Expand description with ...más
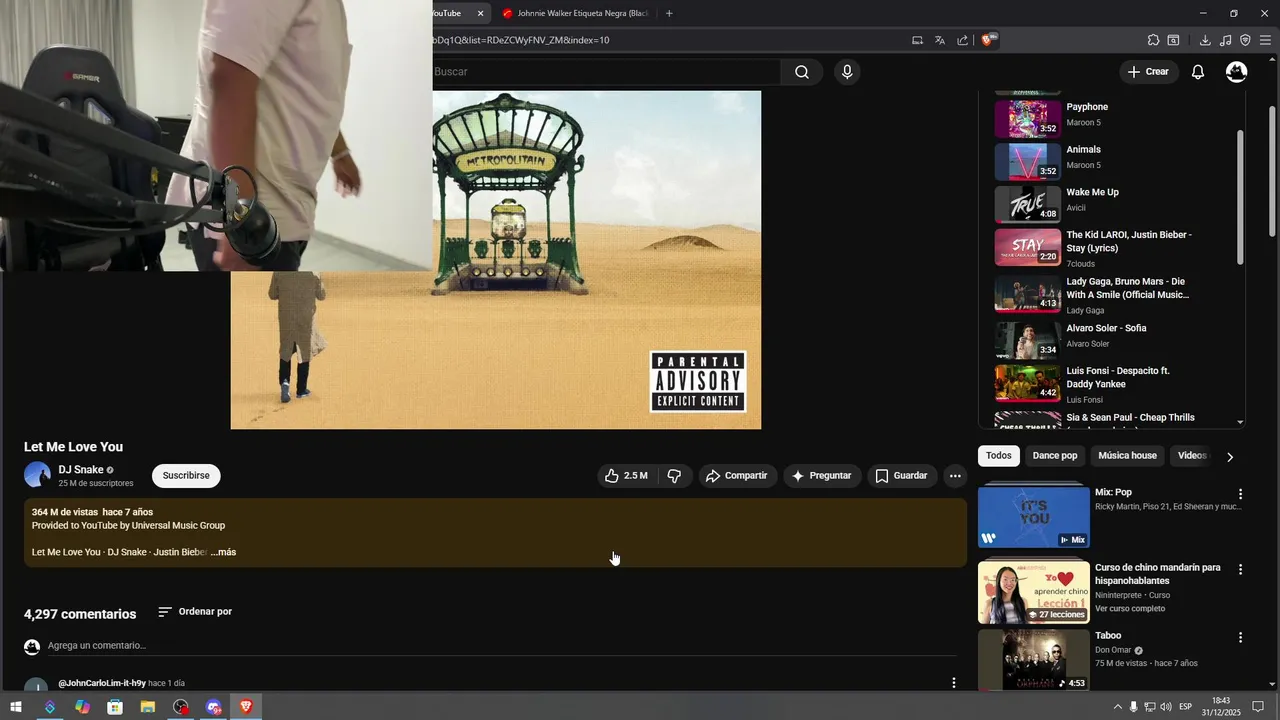Image resolution: width=1280 pixels, height=720 pixels. [223, 552]
